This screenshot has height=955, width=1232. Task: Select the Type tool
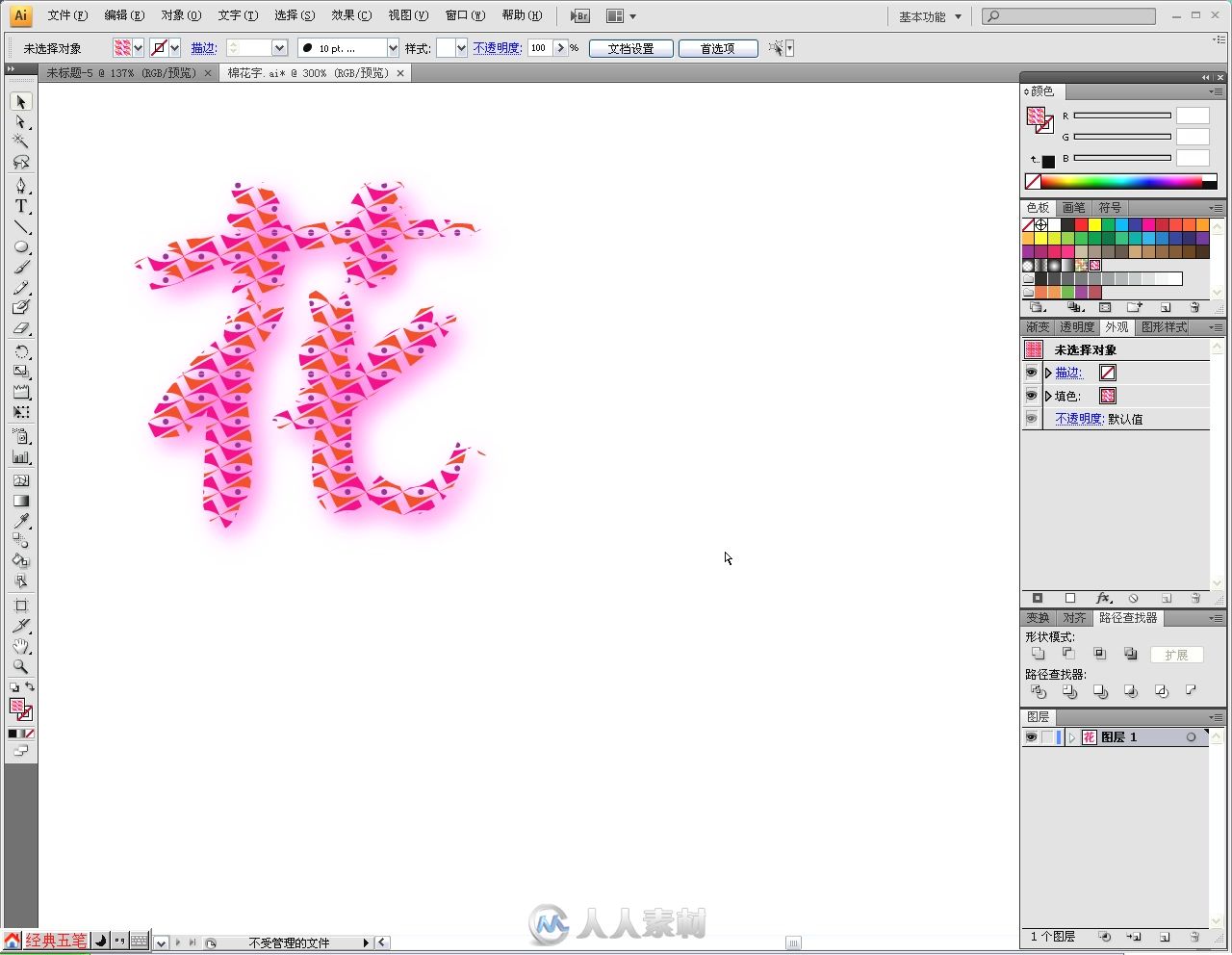(21, 206)
